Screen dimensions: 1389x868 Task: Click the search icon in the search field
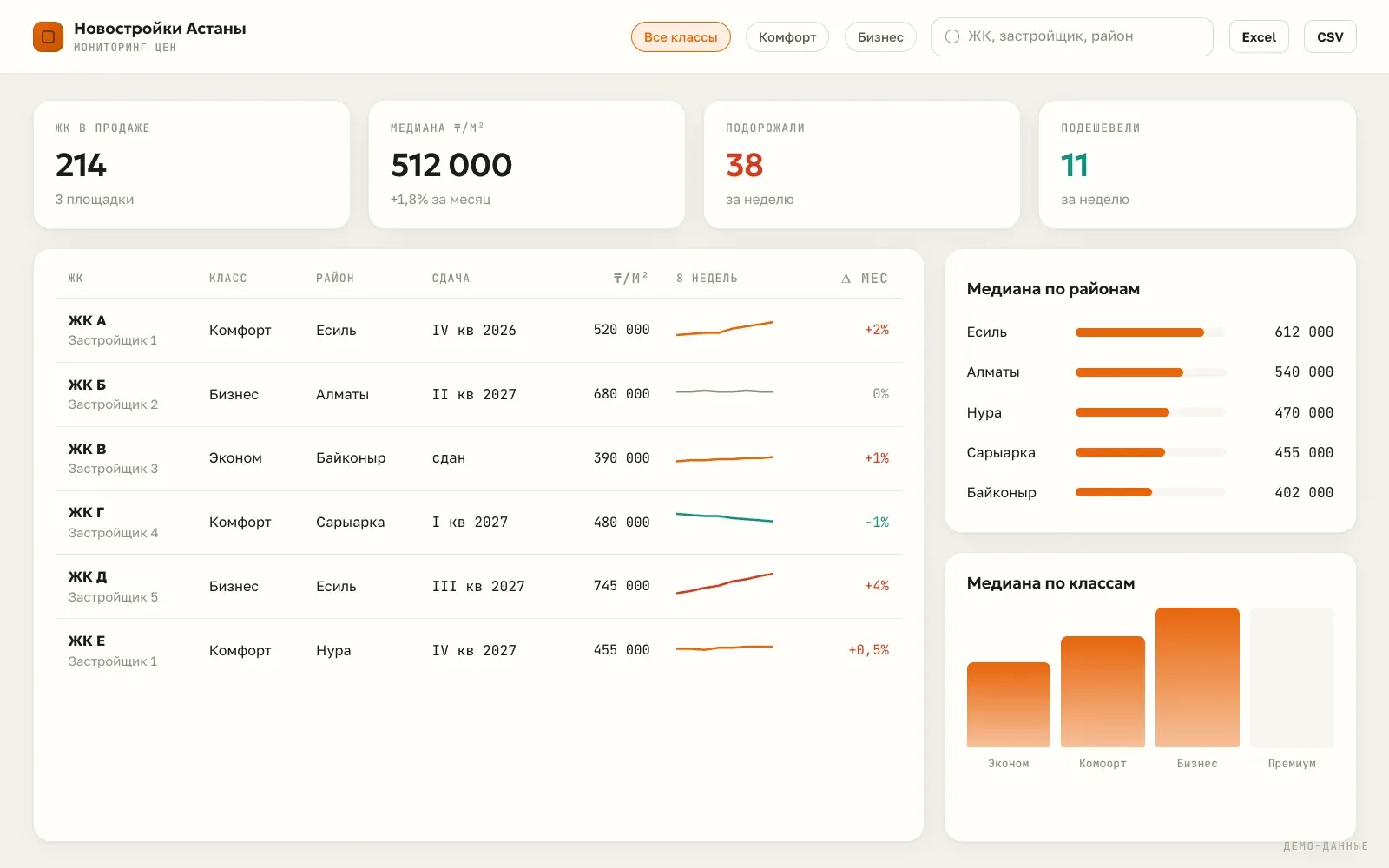[x=952, y=36]
